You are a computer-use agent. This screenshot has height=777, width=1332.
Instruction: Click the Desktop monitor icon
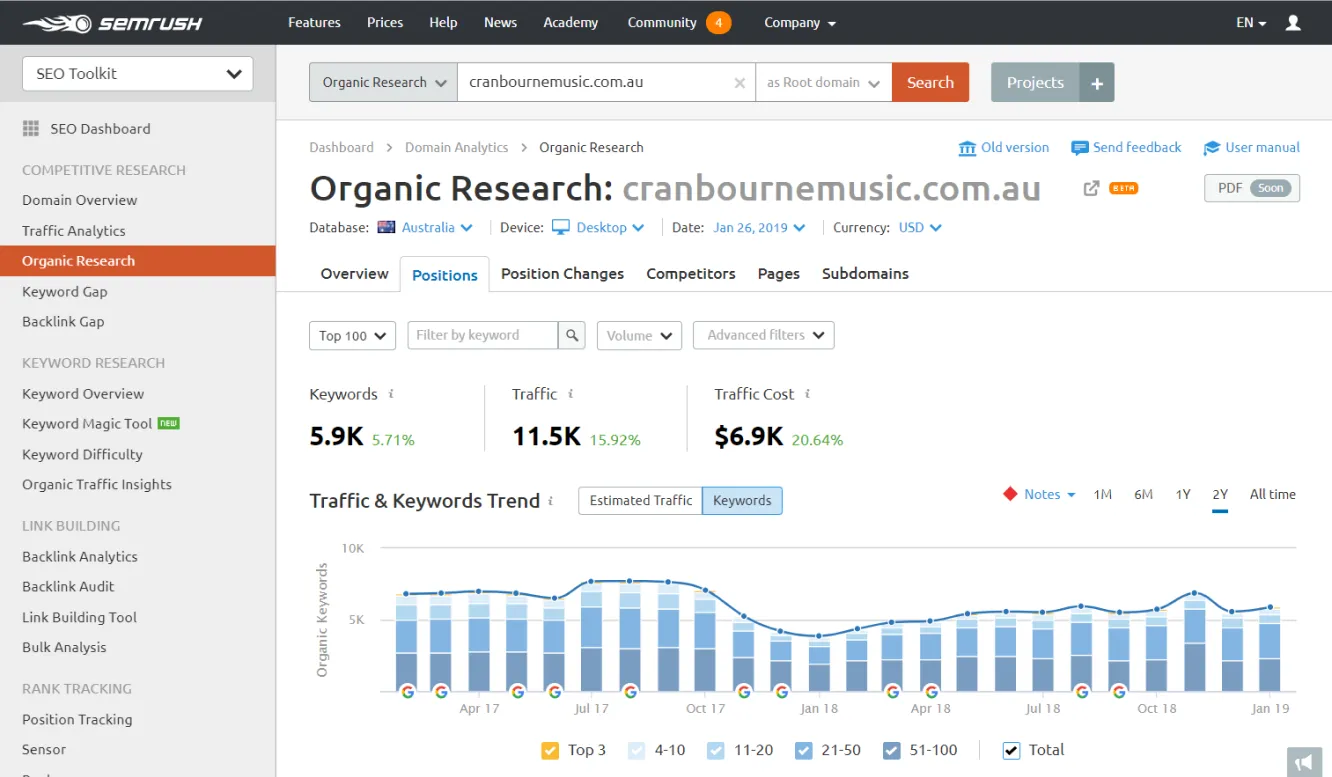(561, 228)
